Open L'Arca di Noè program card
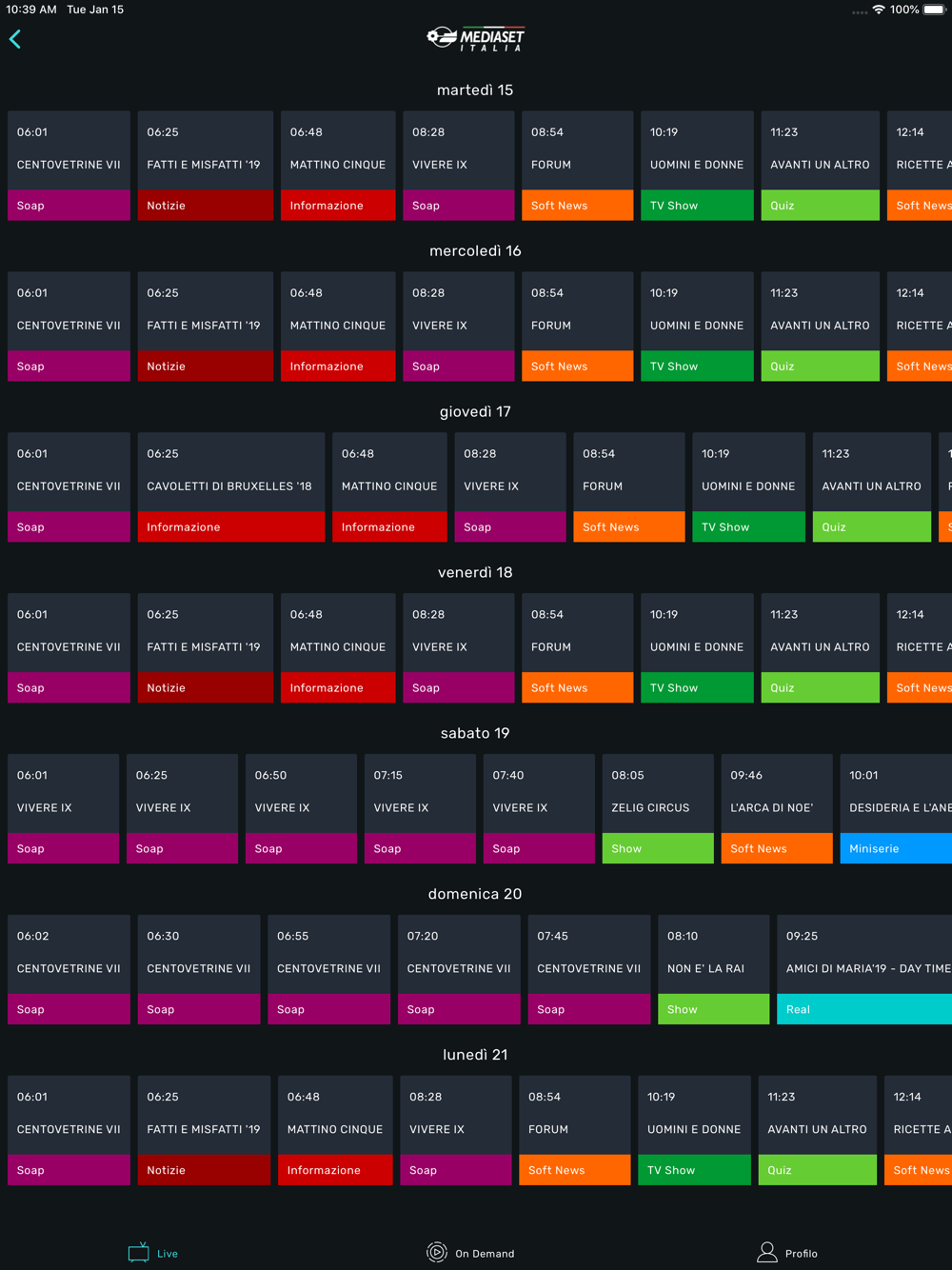952x1270 pixels. click(776, 807)
